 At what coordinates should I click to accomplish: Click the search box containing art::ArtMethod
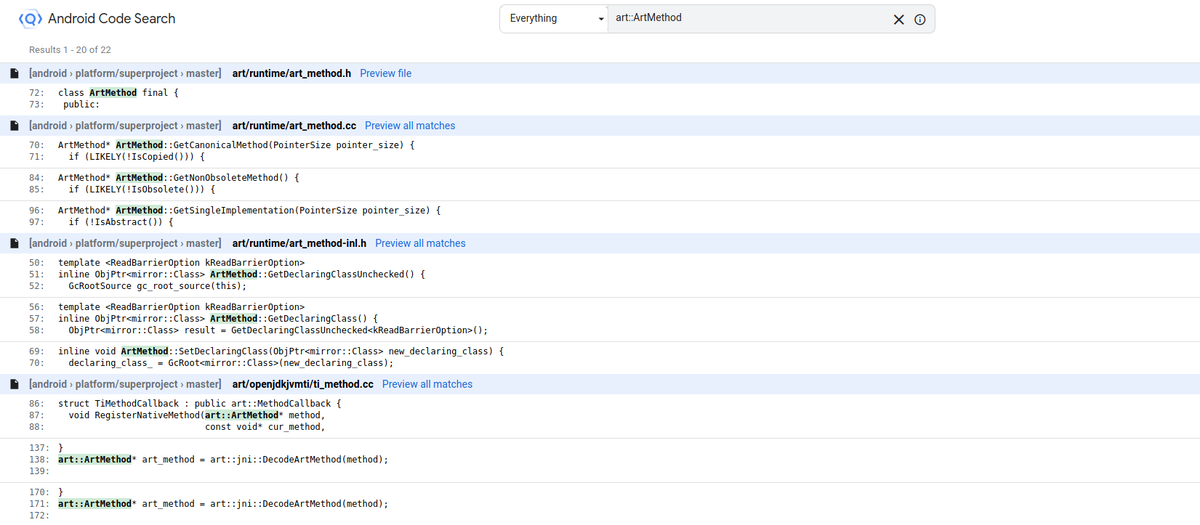click(x=750, y=18)
